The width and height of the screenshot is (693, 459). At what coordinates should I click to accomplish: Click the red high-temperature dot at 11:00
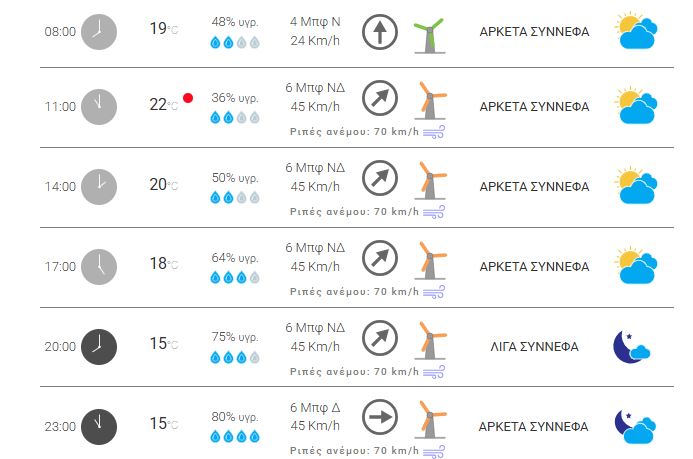[187, 98]
